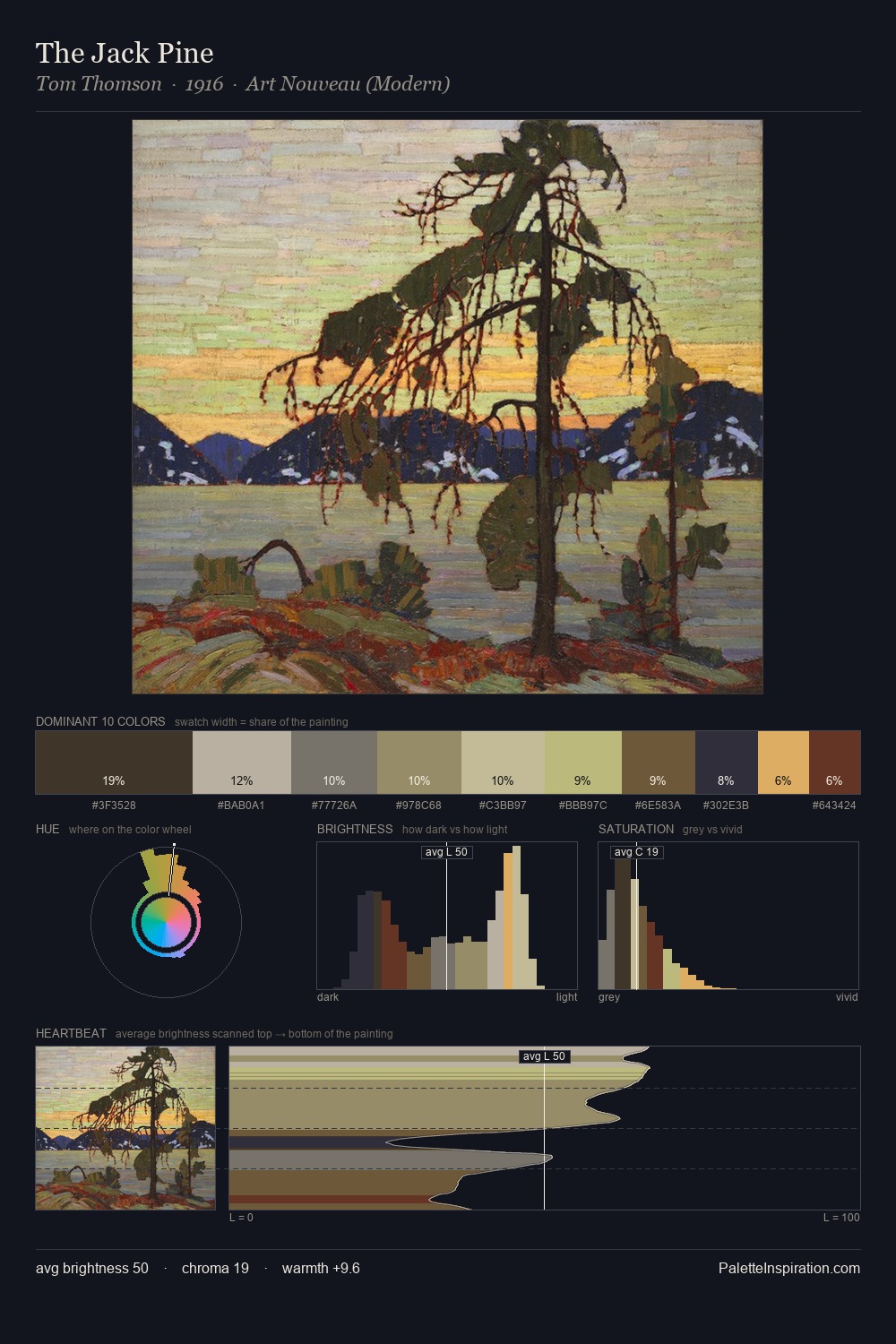Image resolution: width=896 pixels, height=1344 pixels.
Task: Click the brown #6E583A swatch
Action: [x=659, y=762]
